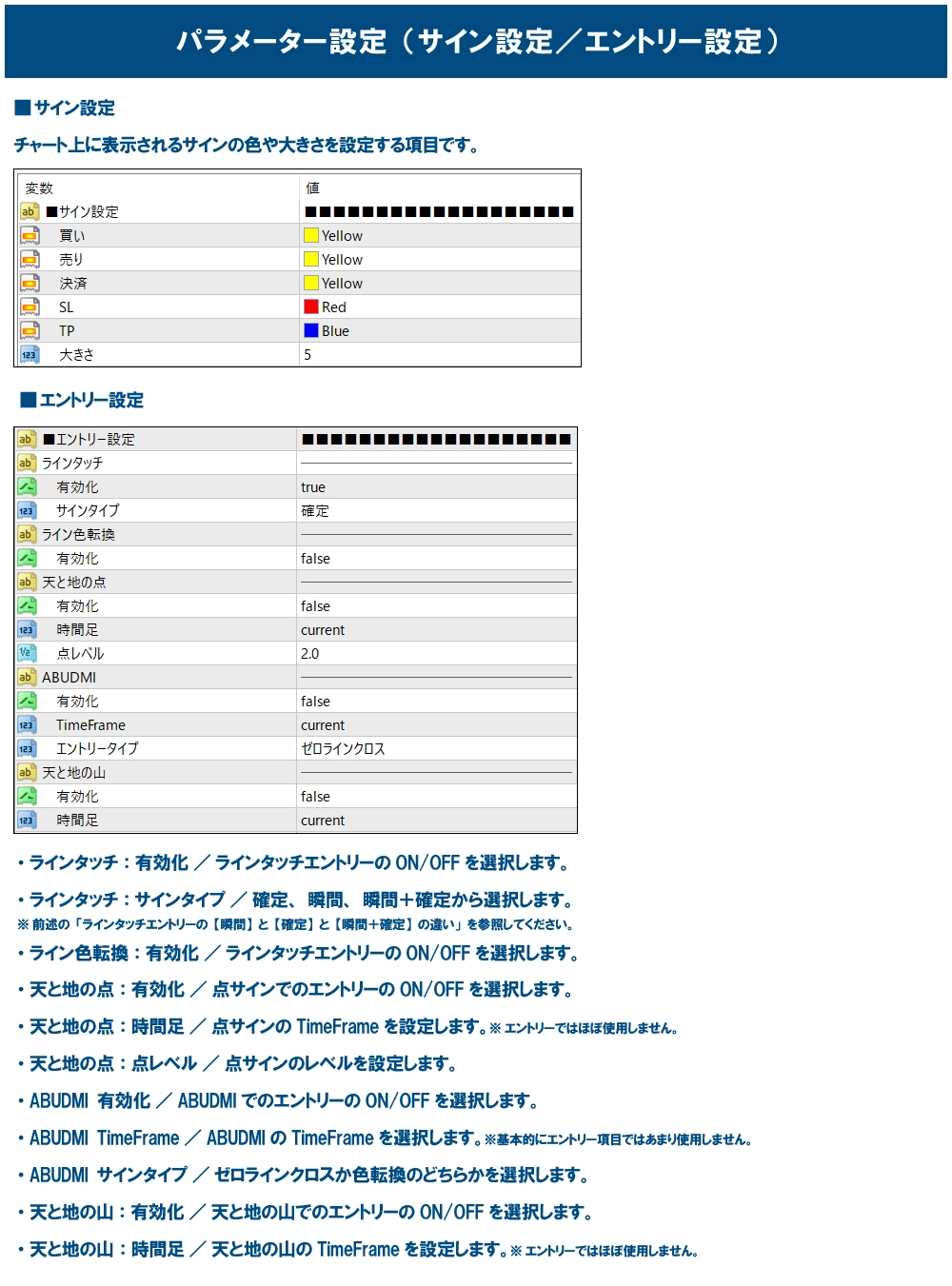Click the ab icon beside ■エントリー設定
The width and height of the screenshot is (952, 1286).
tap(27, 439)
